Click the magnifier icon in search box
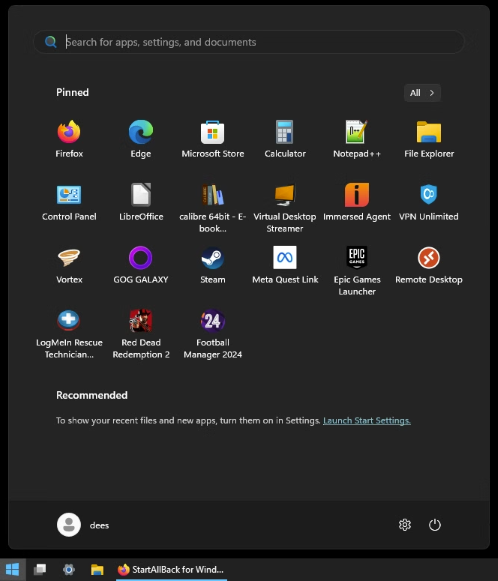498x581 pixels. click(x=51, y=42)
